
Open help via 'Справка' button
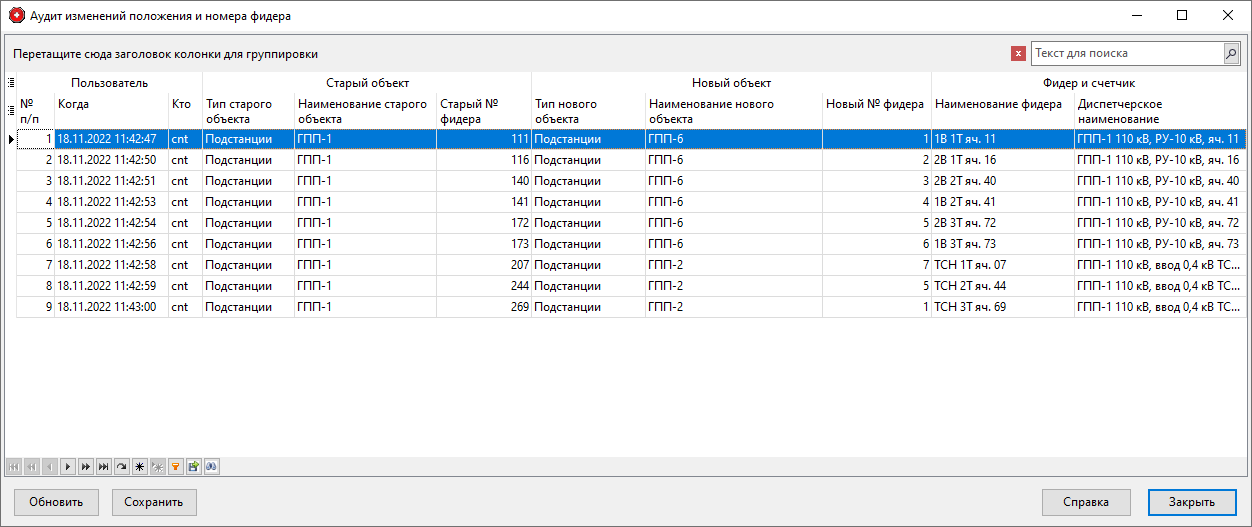1086,502
